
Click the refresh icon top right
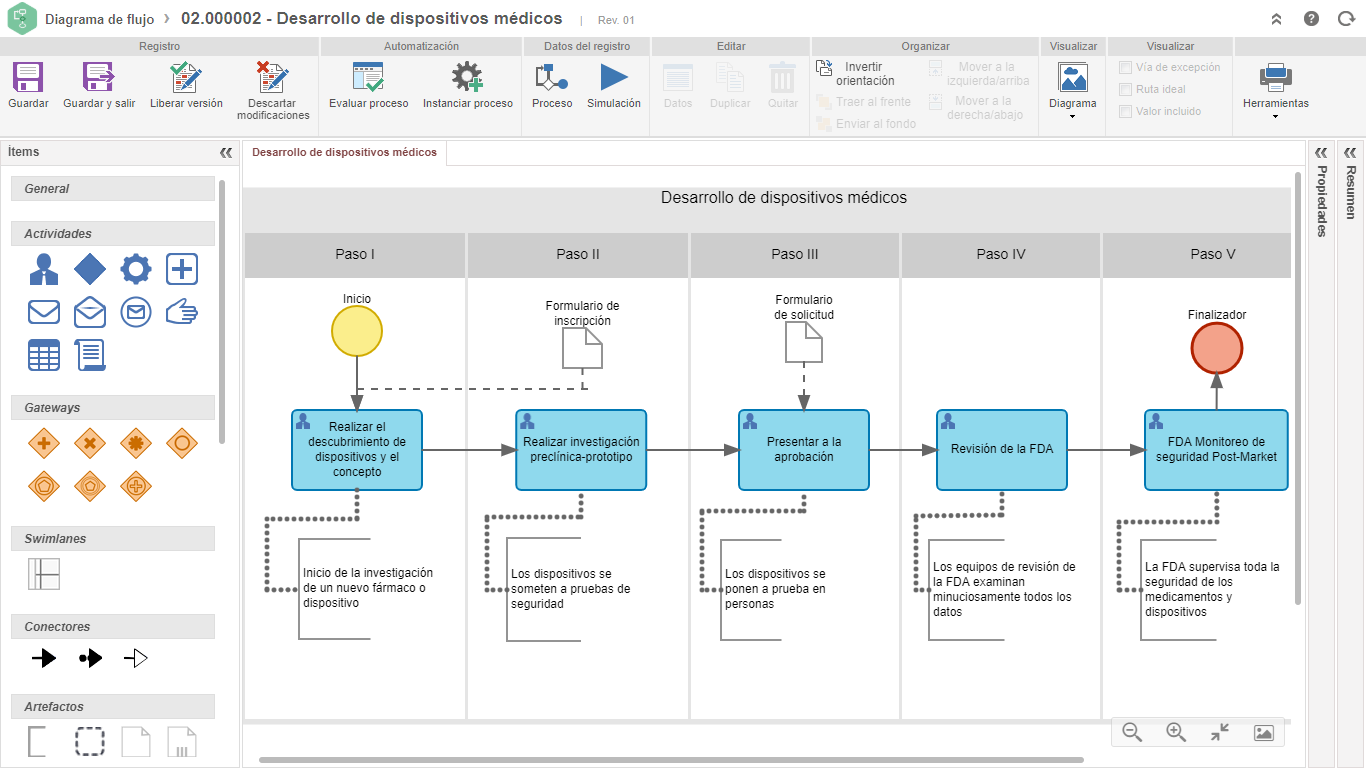[x=1346, y=18]
